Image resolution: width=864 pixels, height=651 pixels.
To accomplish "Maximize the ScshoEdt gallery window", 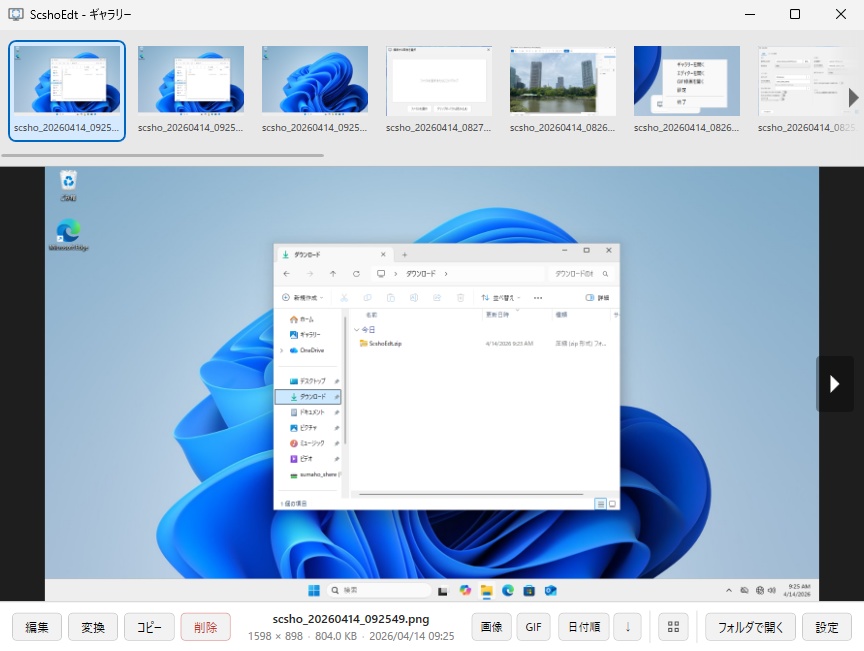I will (x=795, y=14).
